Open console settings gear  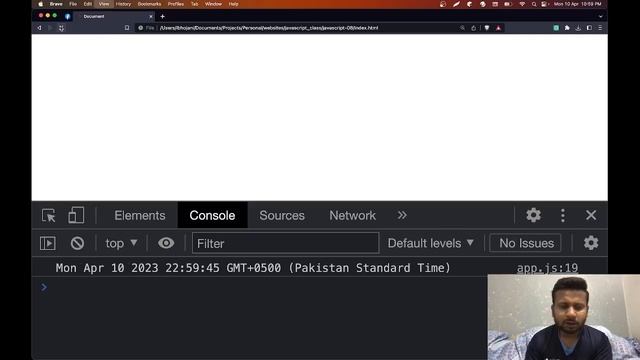[591, 243]
